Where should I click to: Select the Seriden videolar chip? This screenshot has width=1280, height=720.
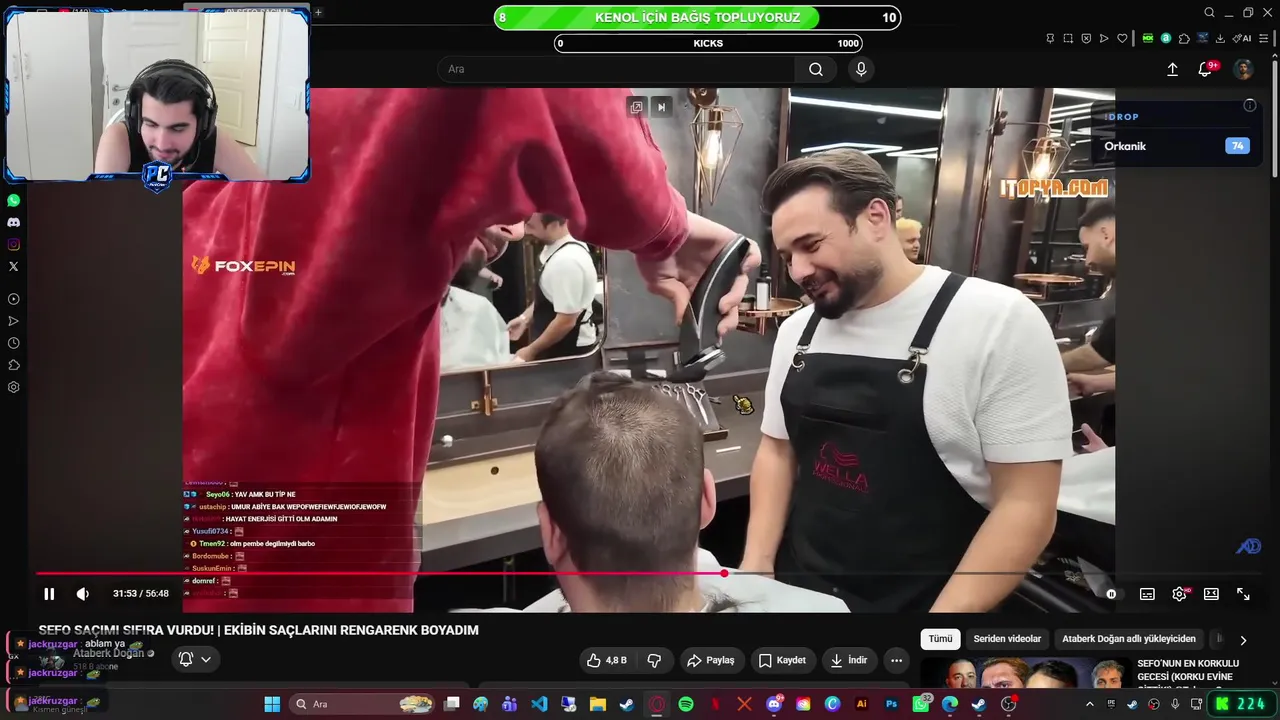pyautogui.click(x=1007, y=639)
